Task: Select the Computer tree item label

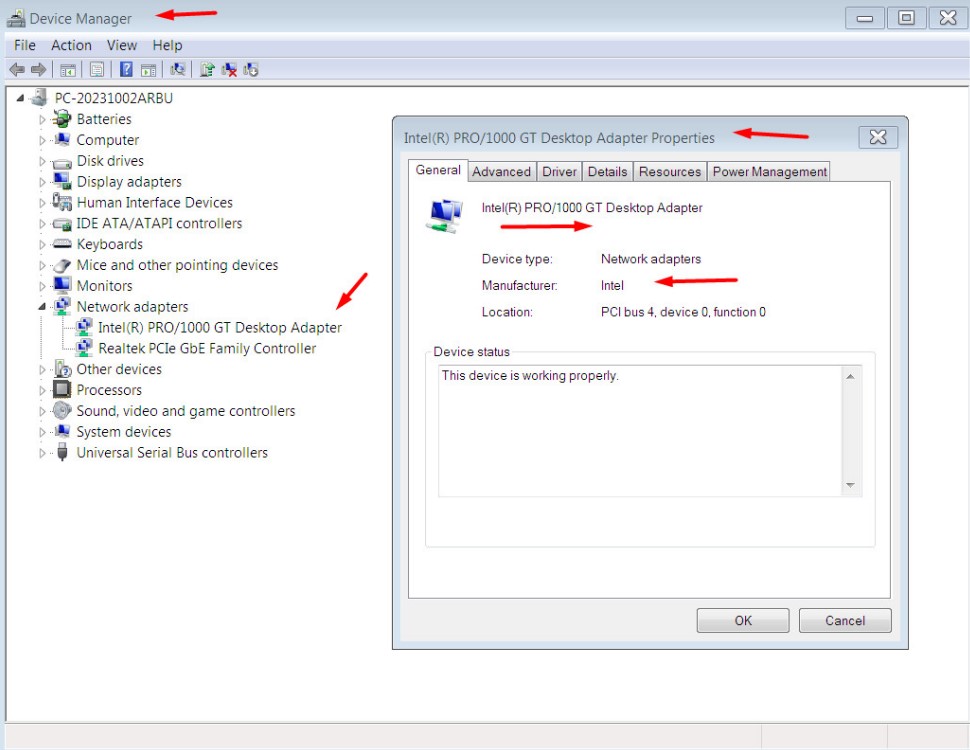Action: click(108, 140)
